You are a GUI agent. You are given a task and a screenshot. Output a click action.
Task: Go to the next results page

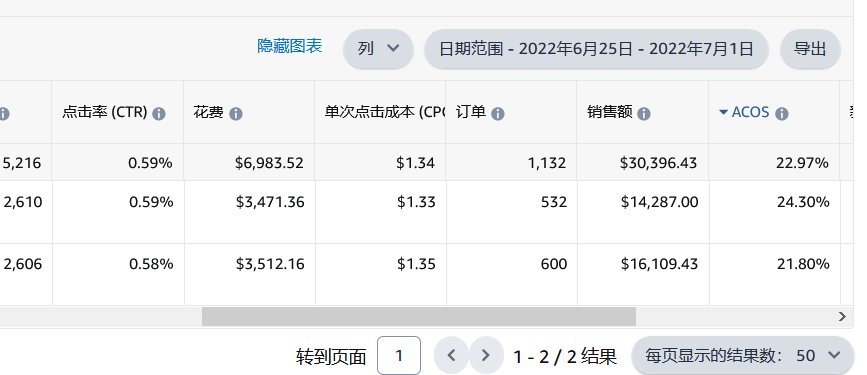point(486,355)
